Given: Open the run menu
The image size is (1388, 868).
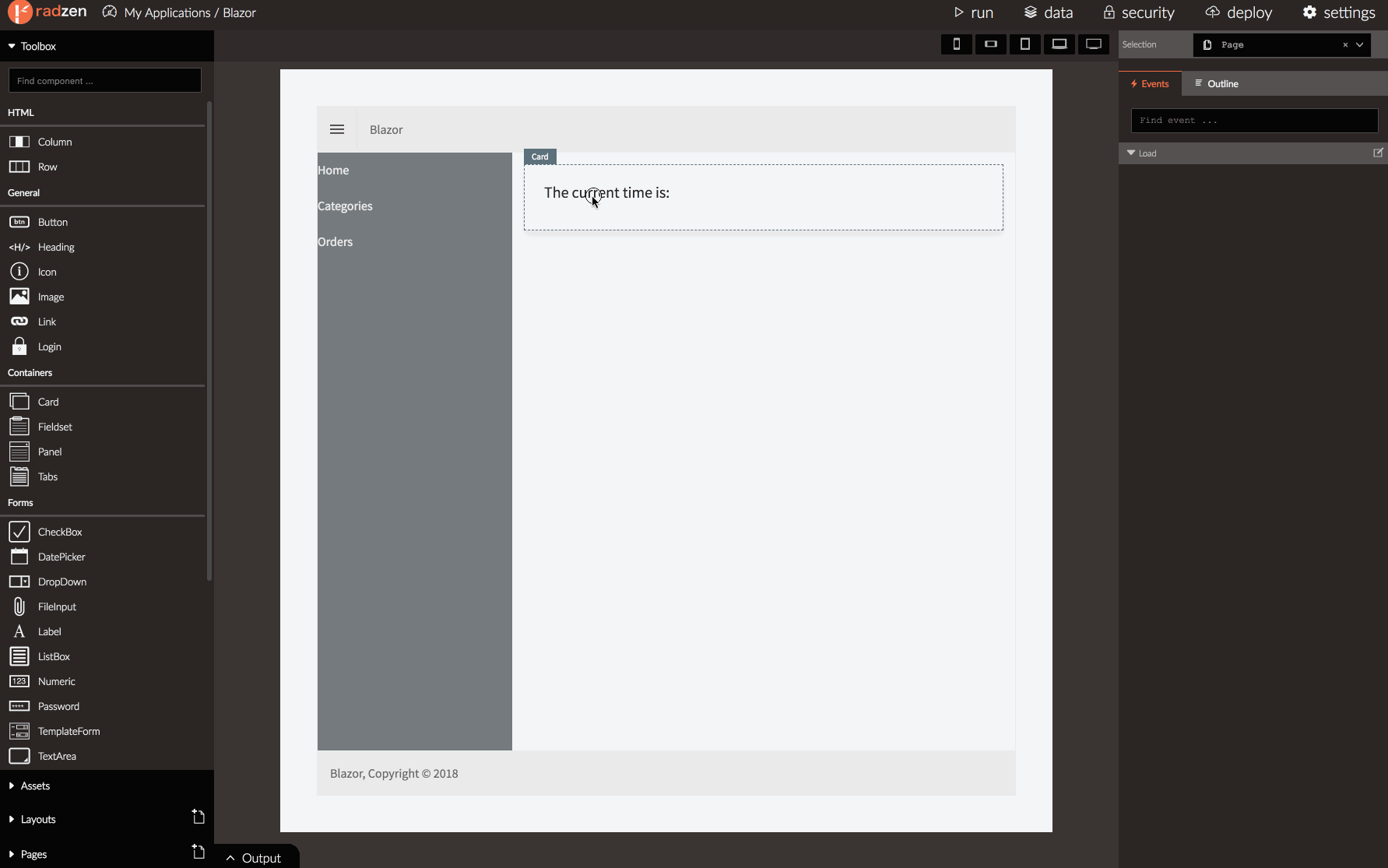Looking at the screenshot, I should pyautogui.click(x=974, y=12).
